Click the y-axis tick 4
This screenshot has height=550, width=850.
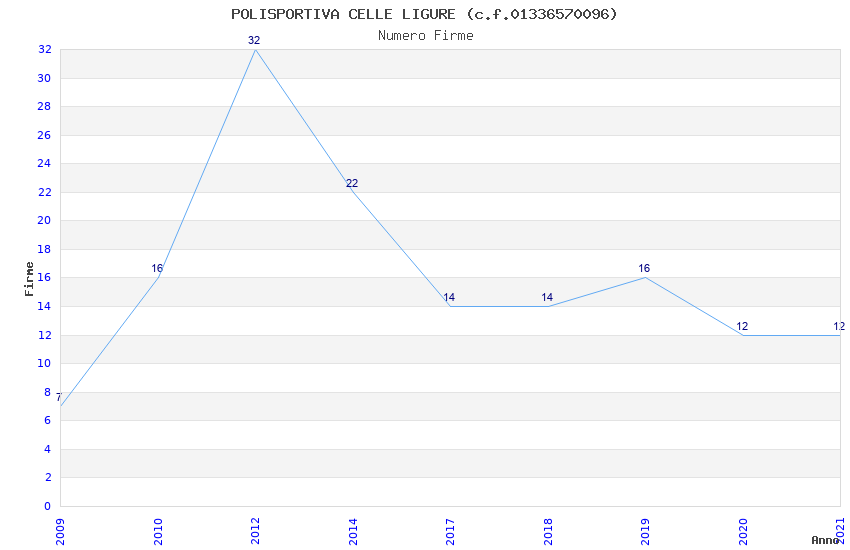click(x=48, y=449)
